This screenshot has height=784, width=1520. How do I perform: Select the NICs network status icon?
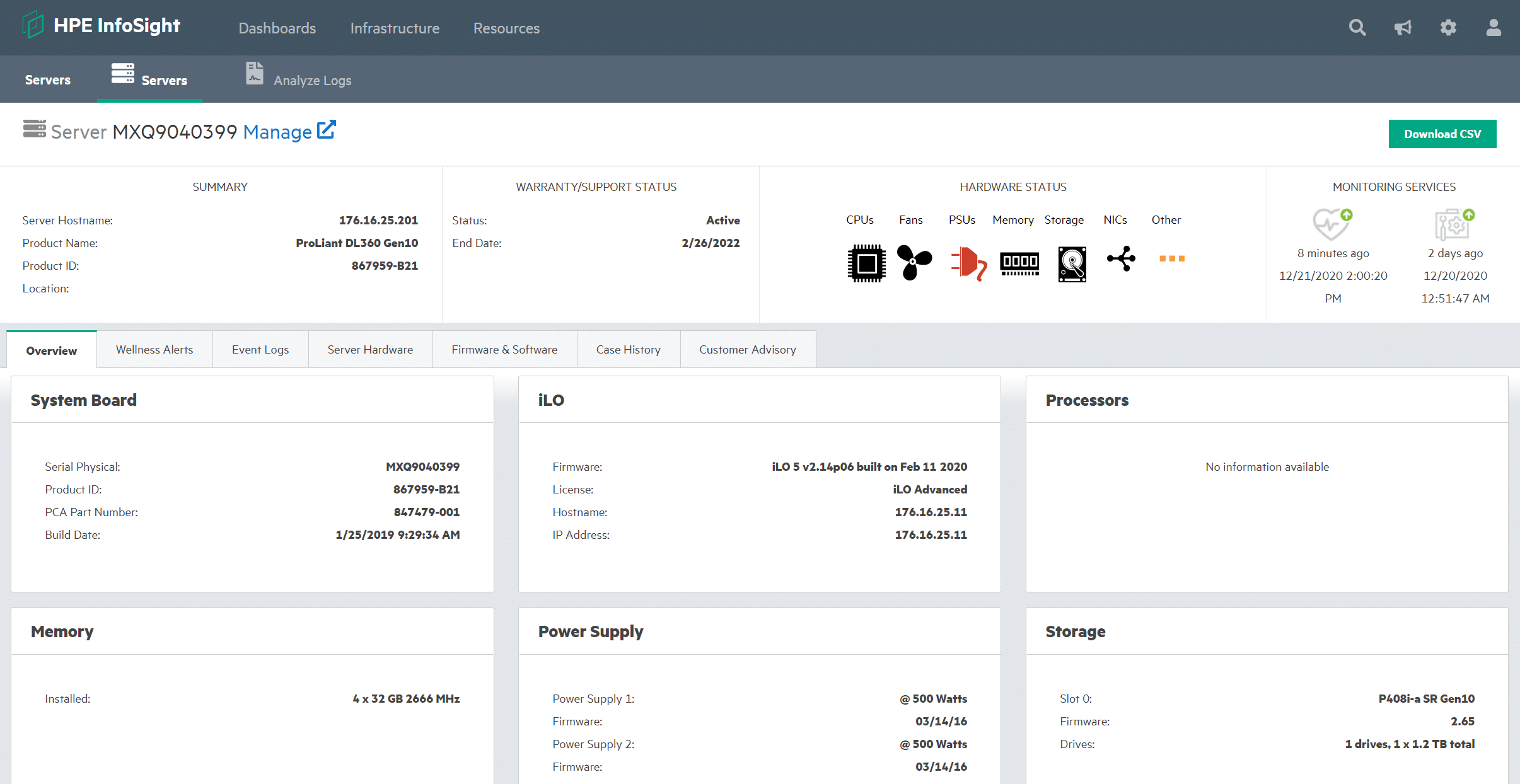coord(1121,258)
